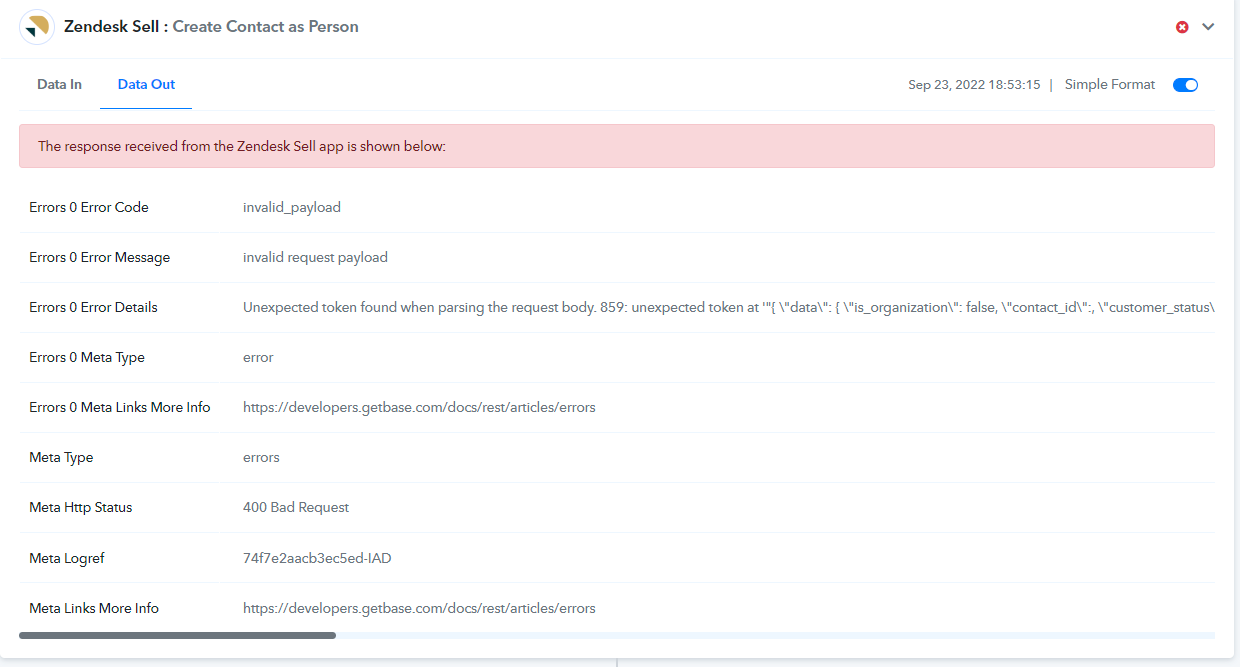Click the horizontal scrollbar thumb at bottom
1240x667 pixels.
click(177, 635)
